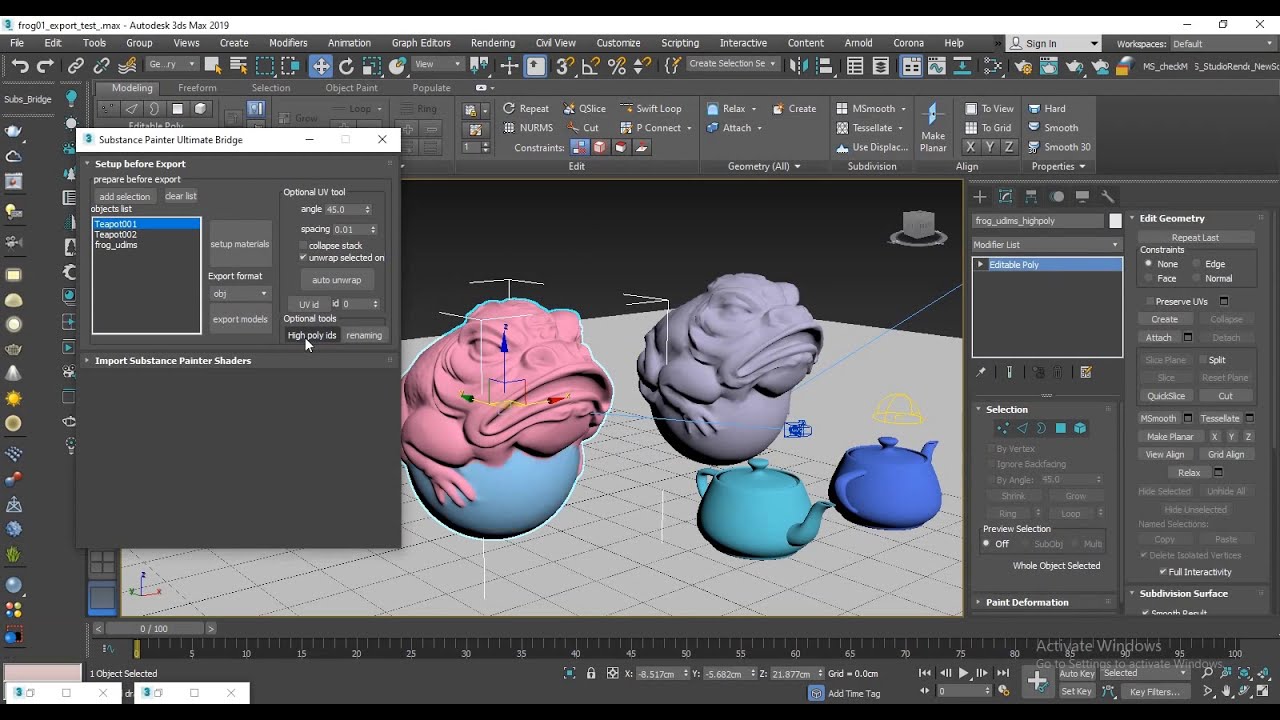Click the angle value field 45.0
Screen dimensions: 1280x720
343,209
